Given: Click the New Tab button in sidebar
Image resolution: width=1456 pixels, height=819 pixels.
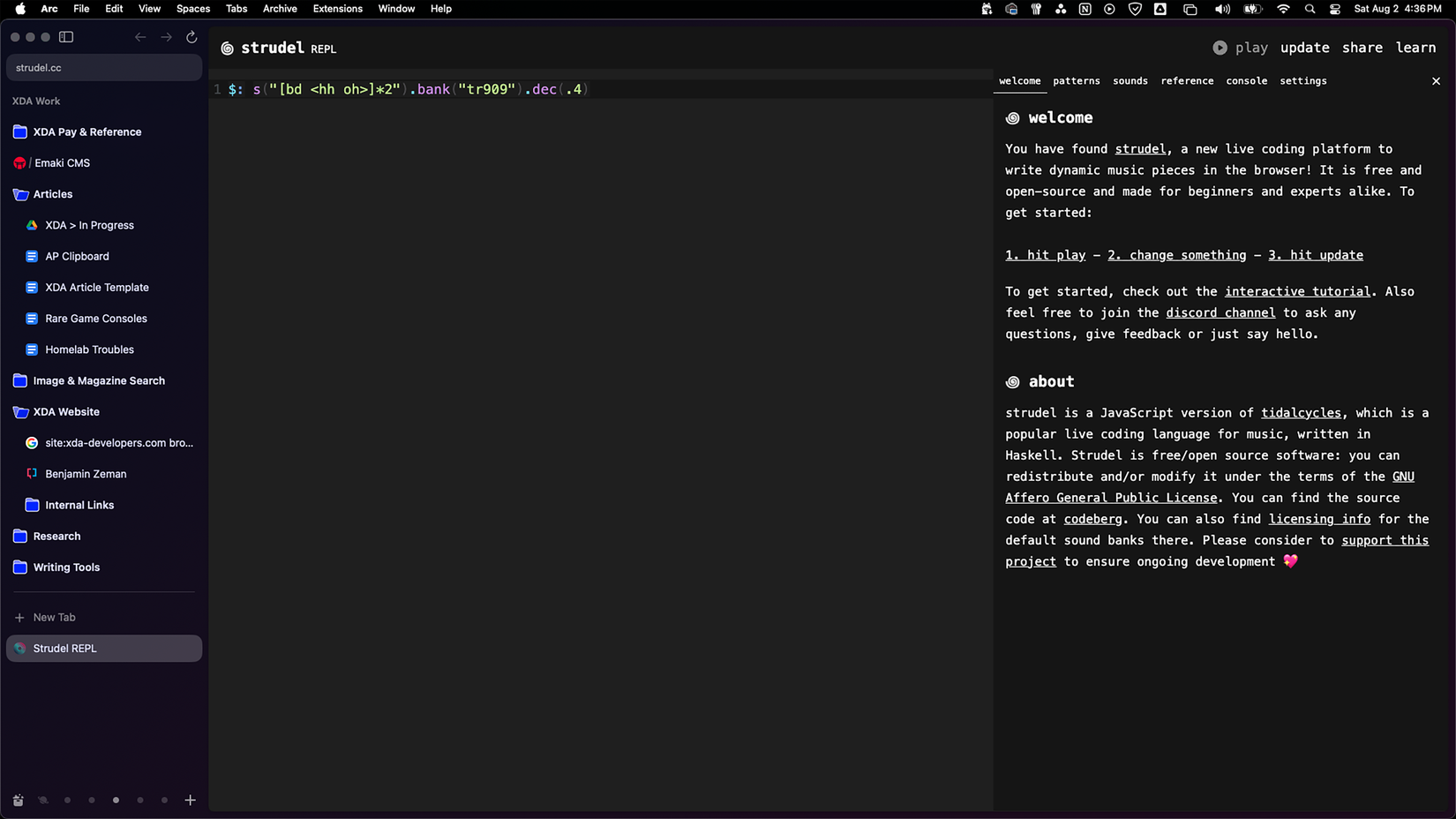Looking at the screenshot, I should click(104, 618).
